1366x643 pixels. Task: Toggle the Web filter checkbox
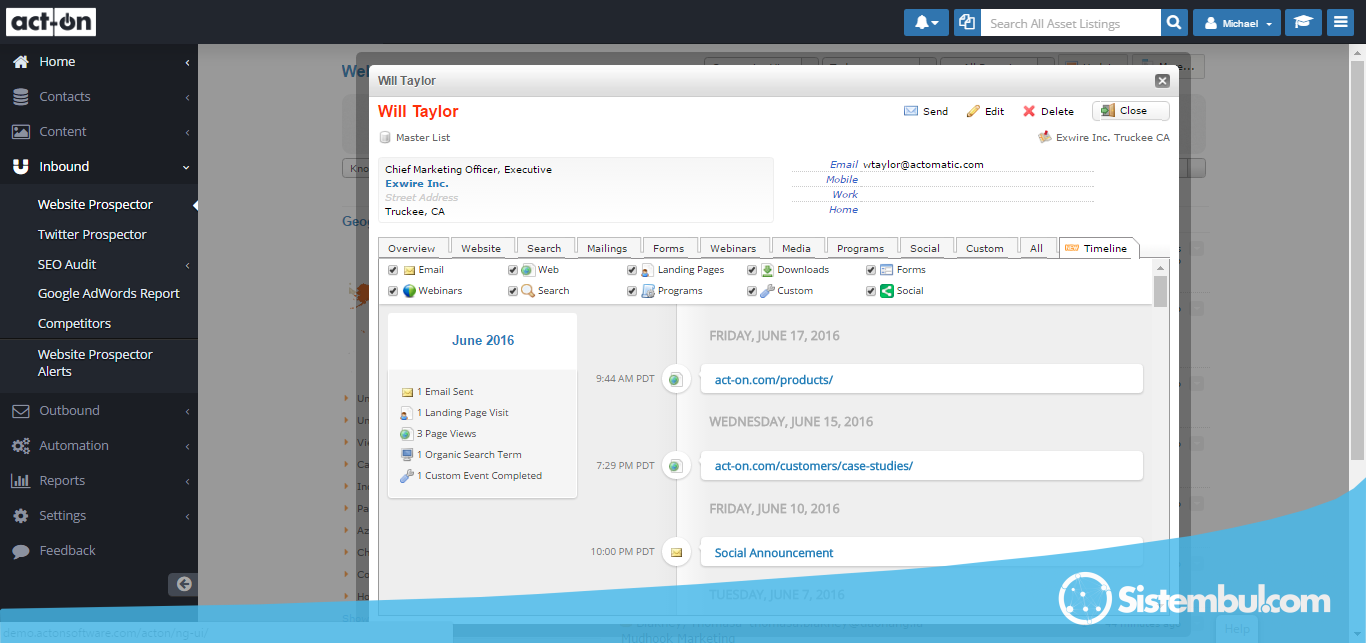point(513,270)
